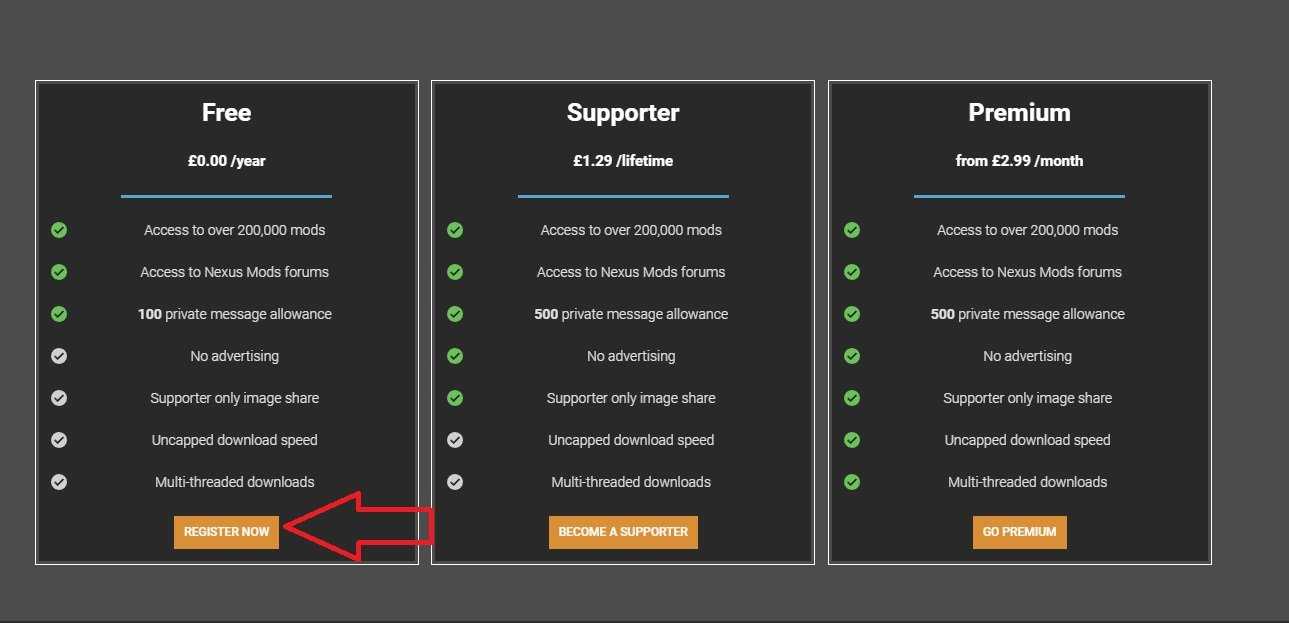
Task: Click green check beside Free 200,000 mods
Action: click(x=59, y=230)
